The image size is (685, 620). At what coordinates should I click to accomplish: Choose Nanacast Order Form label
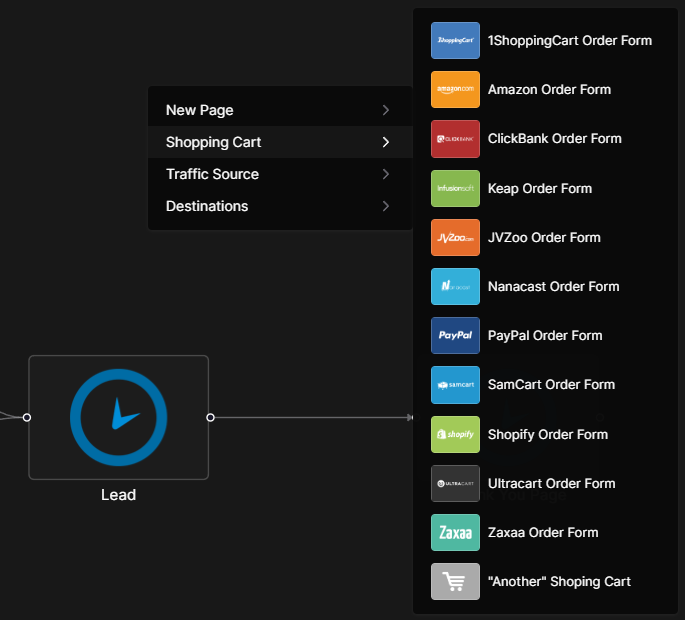(554, 286)
